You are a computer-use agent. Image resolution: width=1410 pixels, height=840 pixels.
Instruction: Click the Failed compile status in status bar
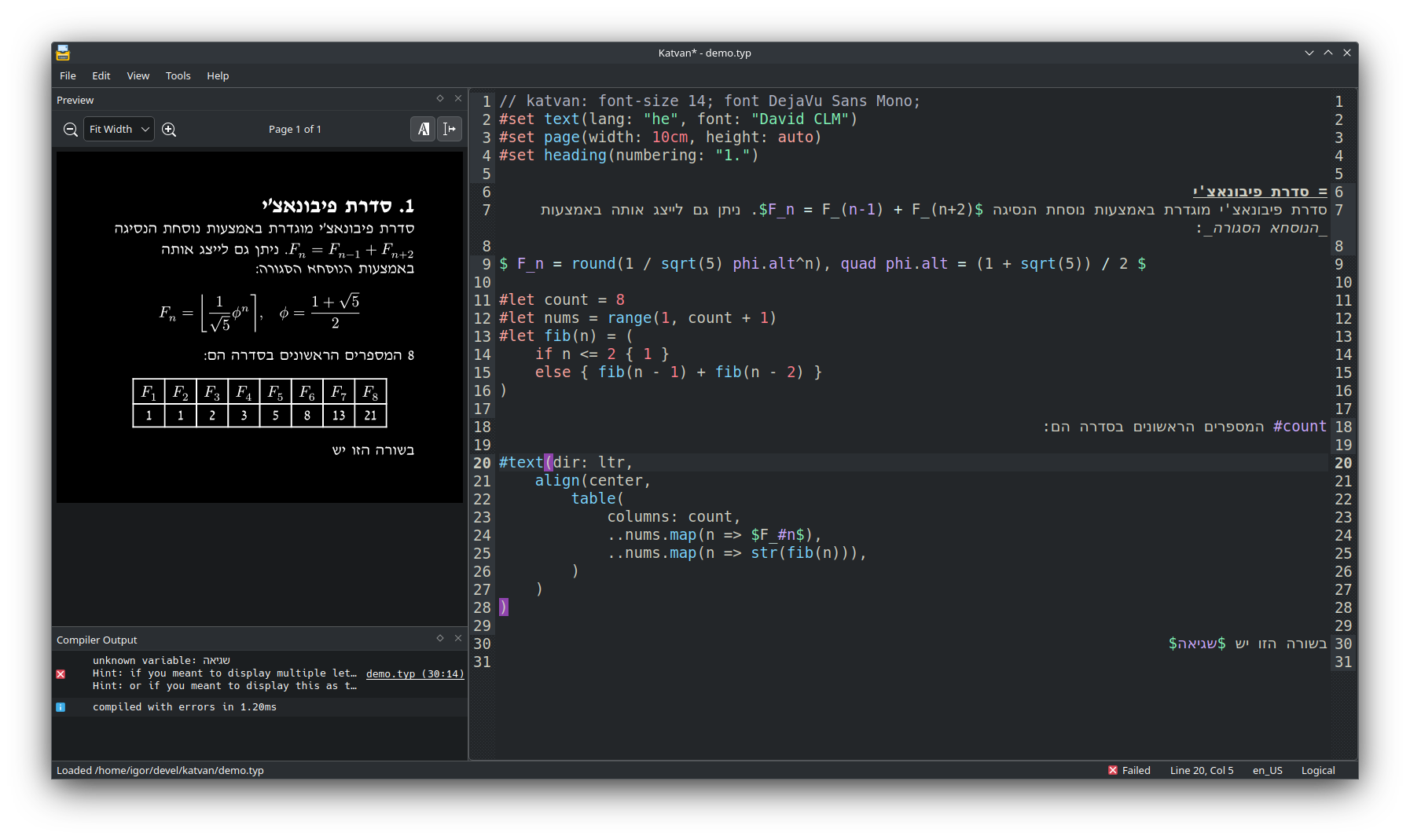point(1129,771)
